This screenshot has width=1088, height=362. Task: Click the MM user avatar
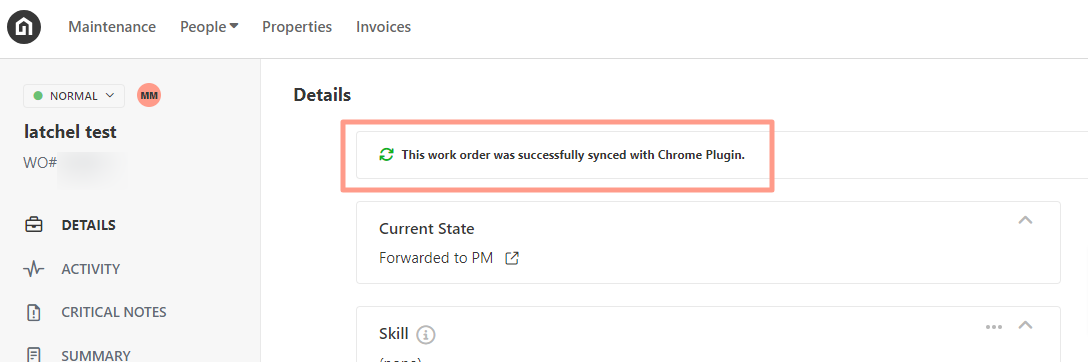point(149,96)
